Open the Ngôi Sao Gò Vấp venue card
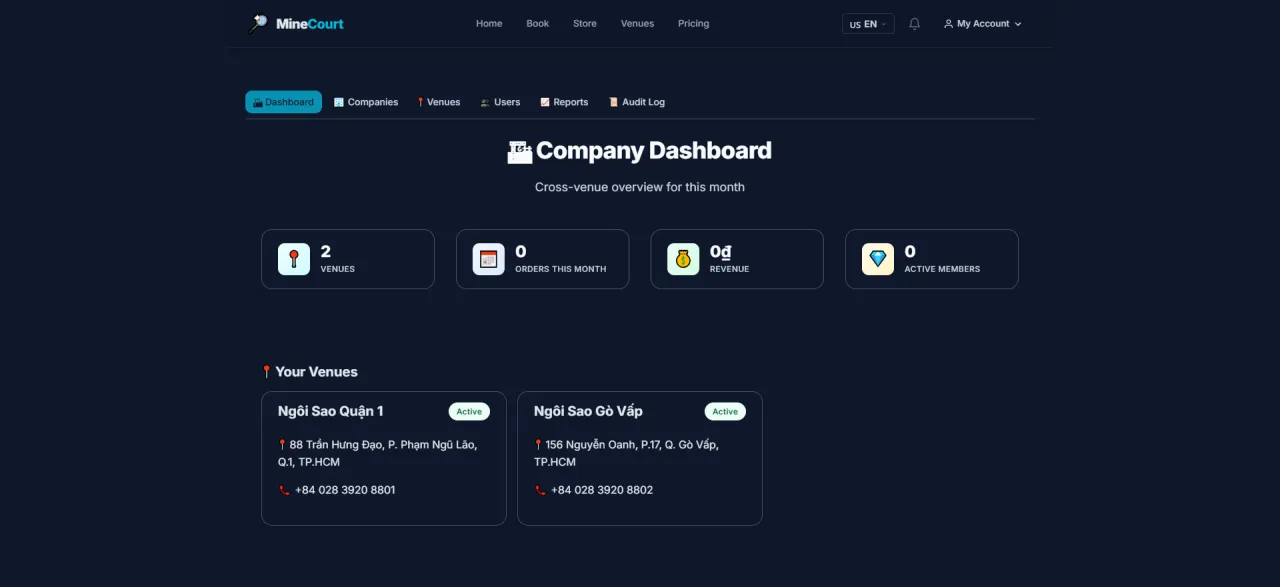The width and height of the screenshot is (1280, 587). point(640,458)
